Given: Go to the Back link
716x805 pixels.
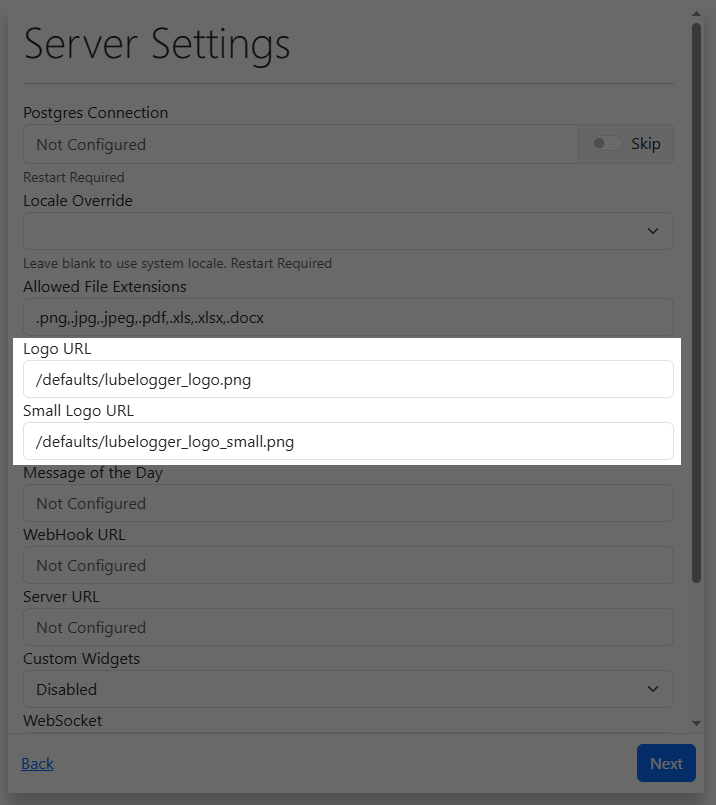Looking at the screenshot, I should (37, 764).
